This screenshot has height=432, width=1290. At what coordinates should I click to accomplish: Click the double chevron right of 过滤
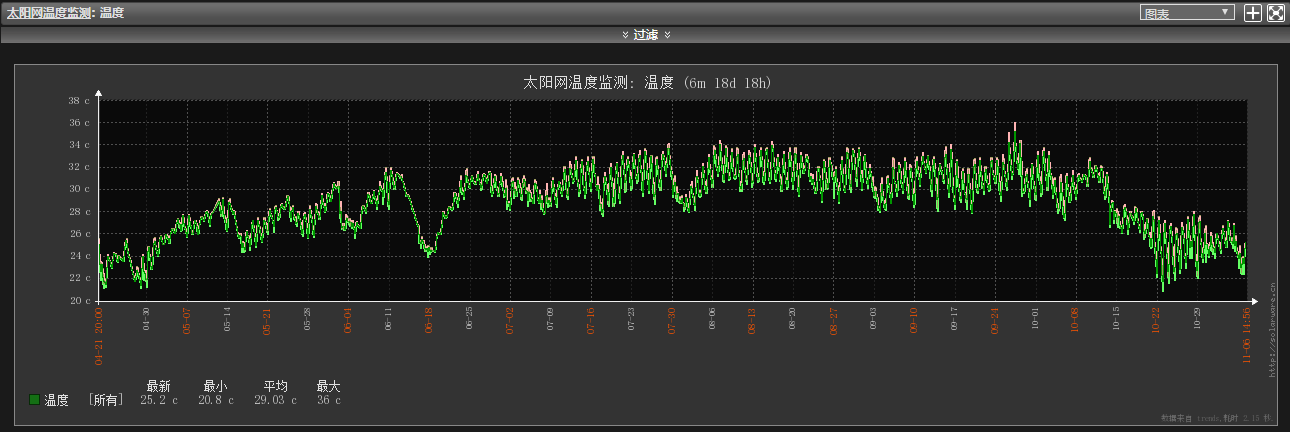pyautogui.click(x=667, y=35)
